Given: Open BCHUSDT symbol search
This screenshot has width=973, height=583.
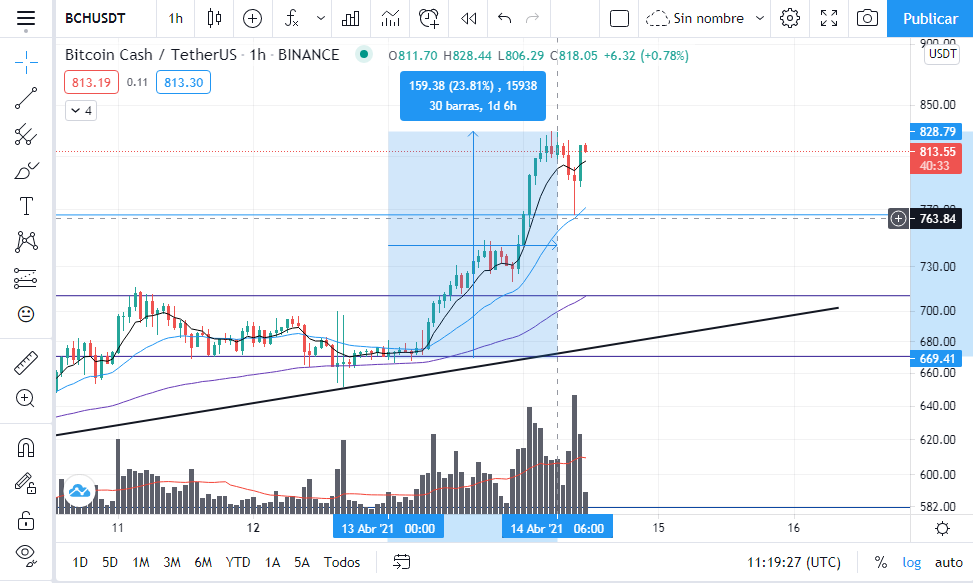Looking at the screenshot, I should tap(95, 19).
